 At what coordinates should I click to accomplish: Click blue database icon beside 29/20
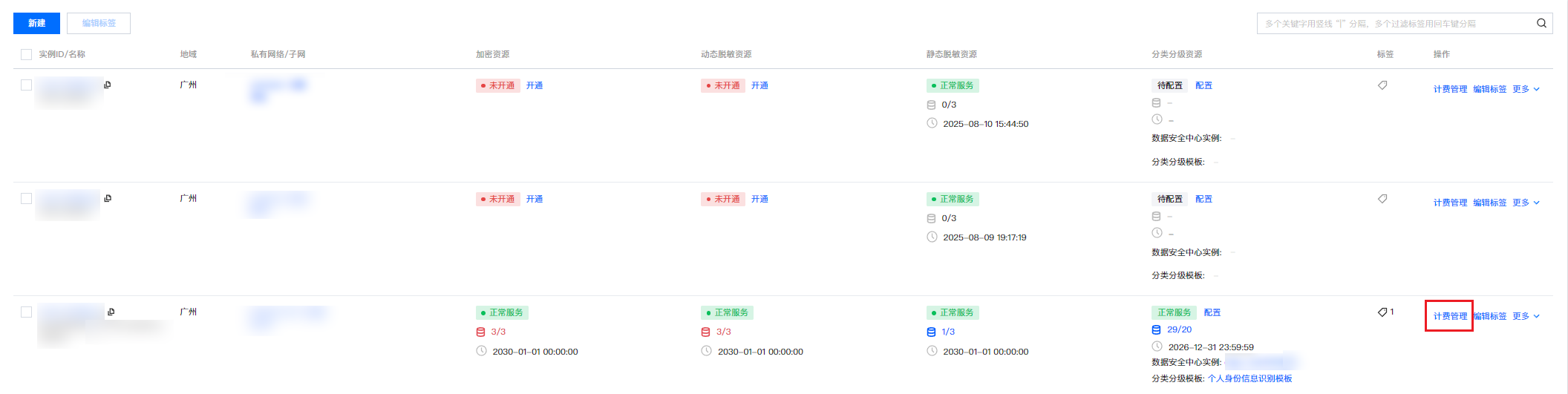[x=1156, y=329]
